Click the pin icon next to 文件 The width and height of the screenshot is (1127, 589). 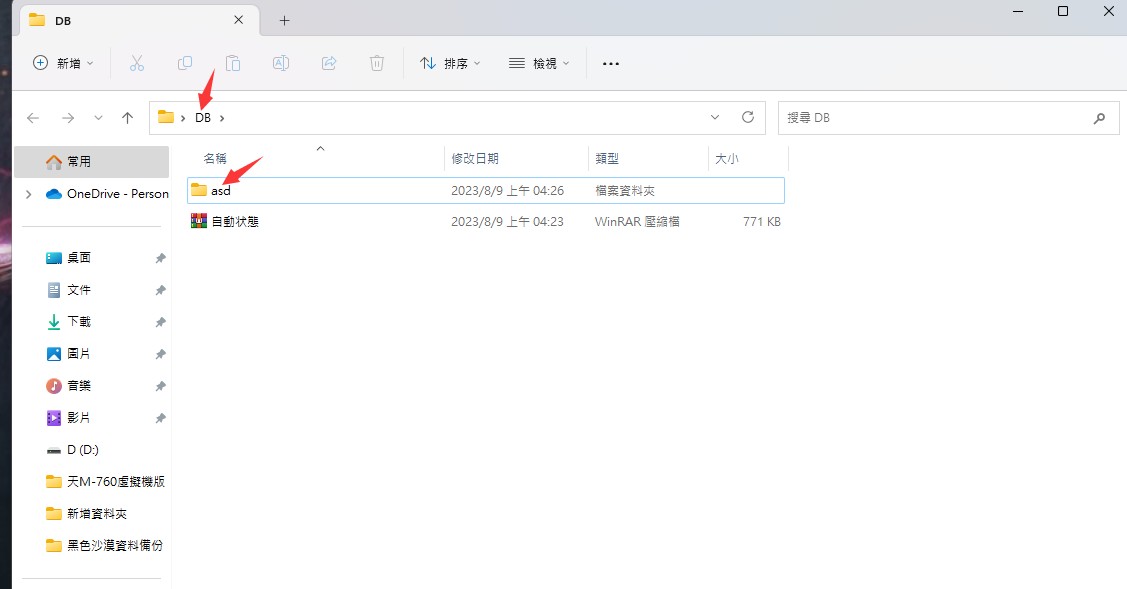pos(160,291)
